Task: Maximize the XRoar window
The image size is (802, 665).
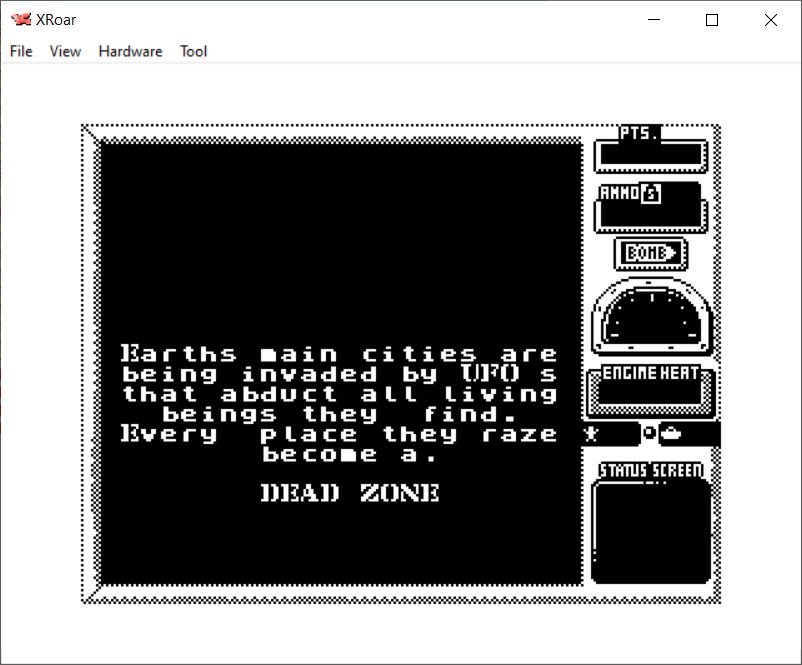Action: tap(712, 20)
